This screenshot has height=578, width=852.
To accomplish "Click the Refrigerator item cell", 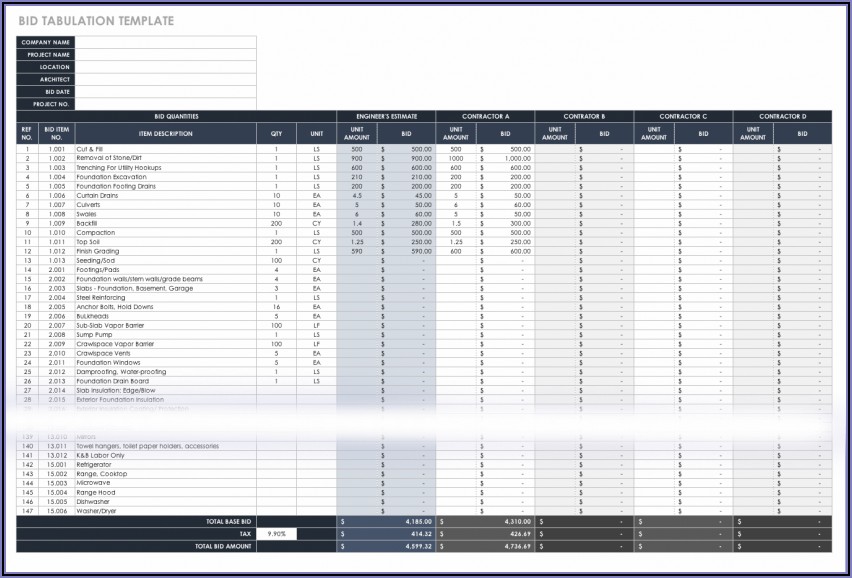I will (x=96, y=464).
